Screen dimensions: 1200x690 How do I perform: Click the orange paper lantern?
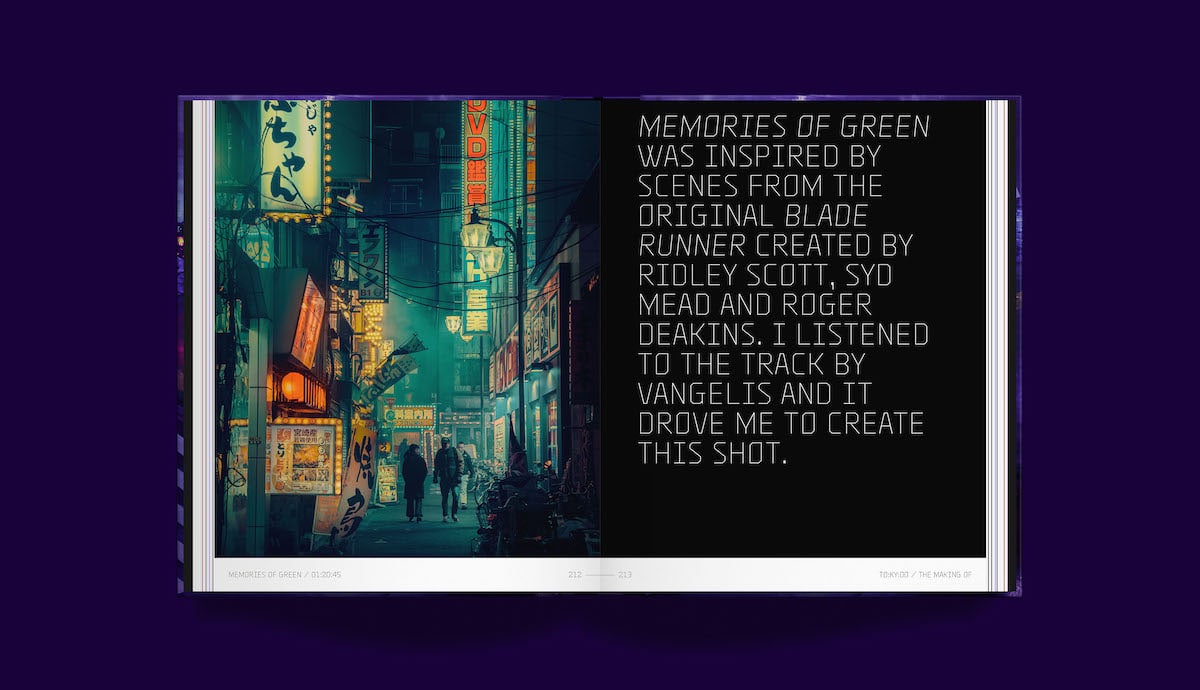tap(292, 385)
